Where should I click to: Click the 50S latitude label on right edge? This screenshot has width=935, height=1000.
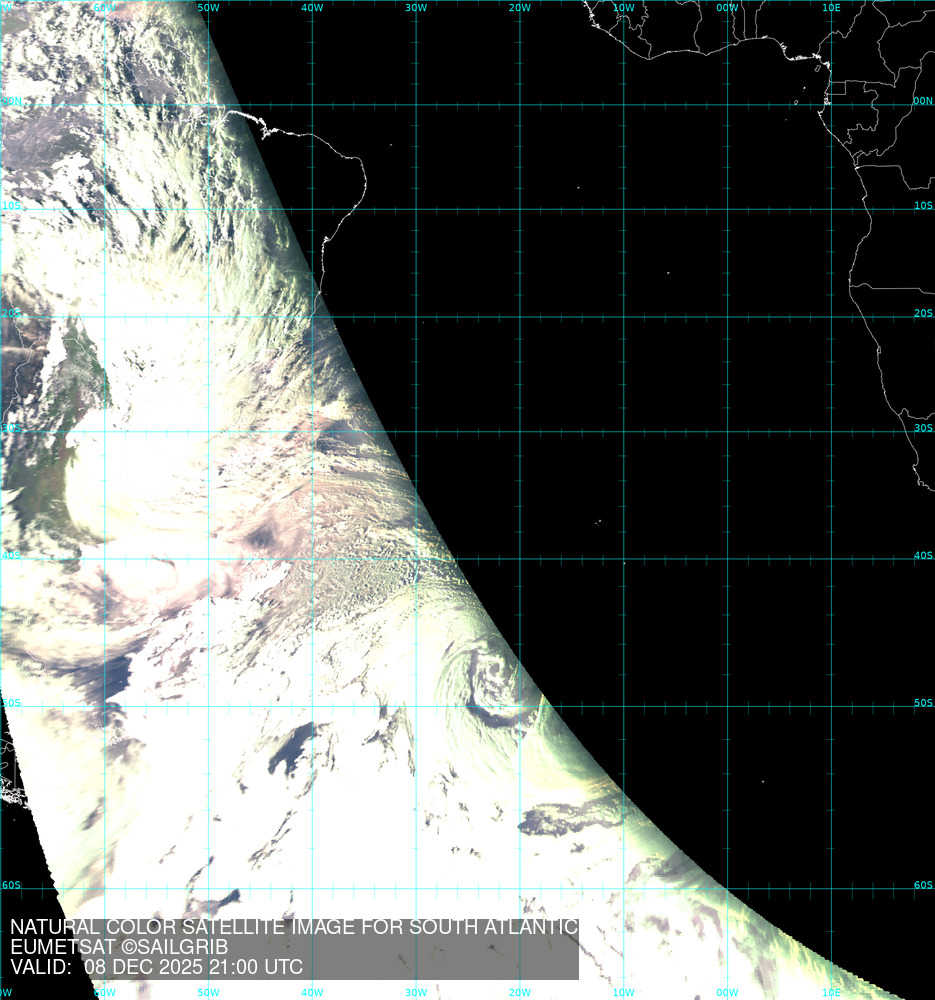coord(922,703)
